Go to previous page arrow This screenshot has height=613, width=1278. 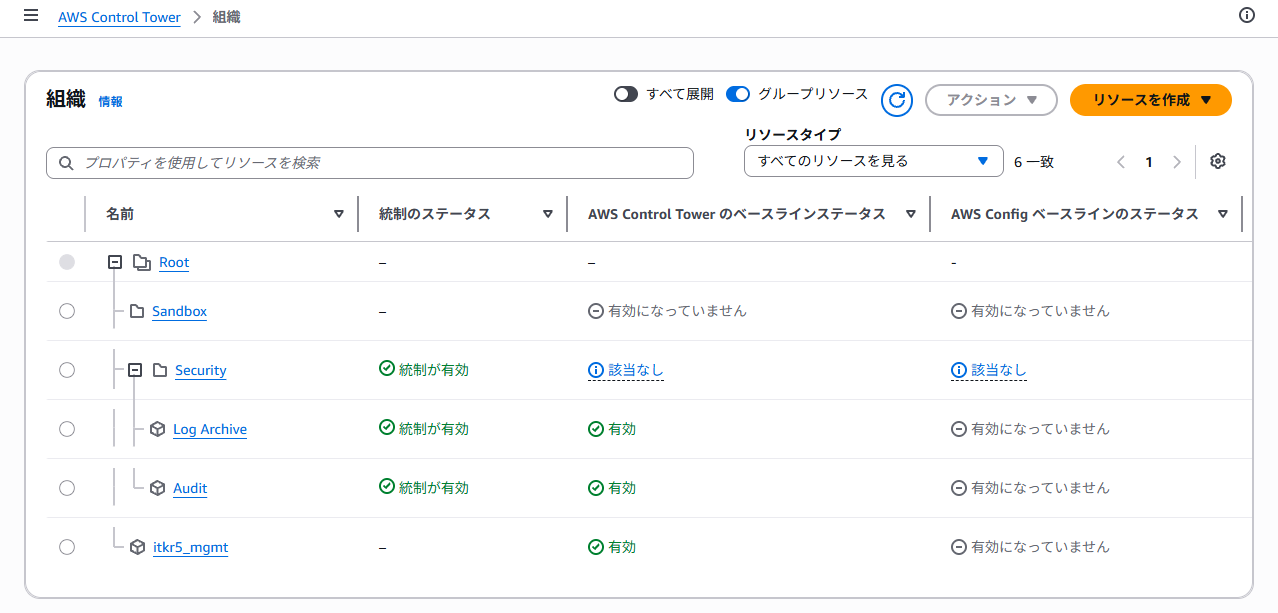[1121, 162]
